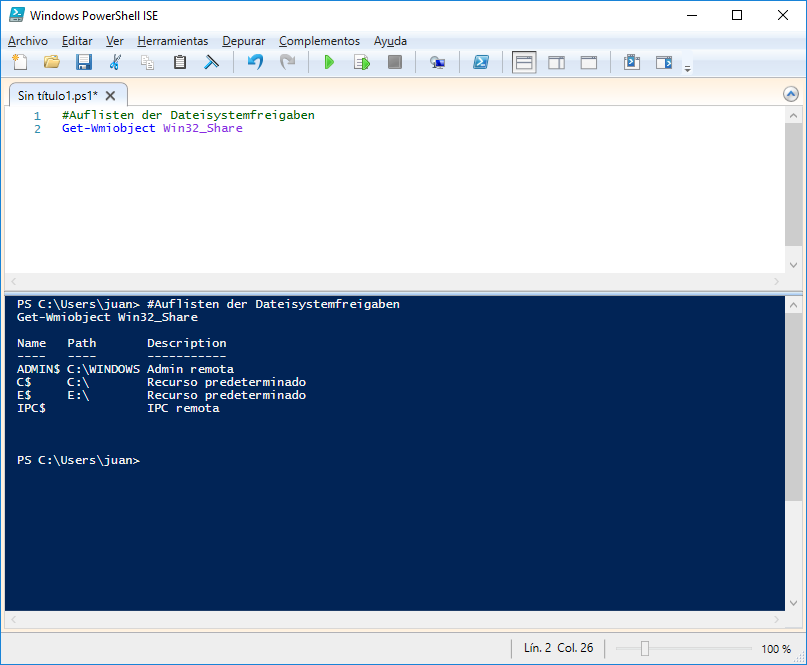The height and width of the screenshot is (665, 807).
Task: Click Win32_Share in the script editor
Action: pyautogui.click(x=203, y=128)
